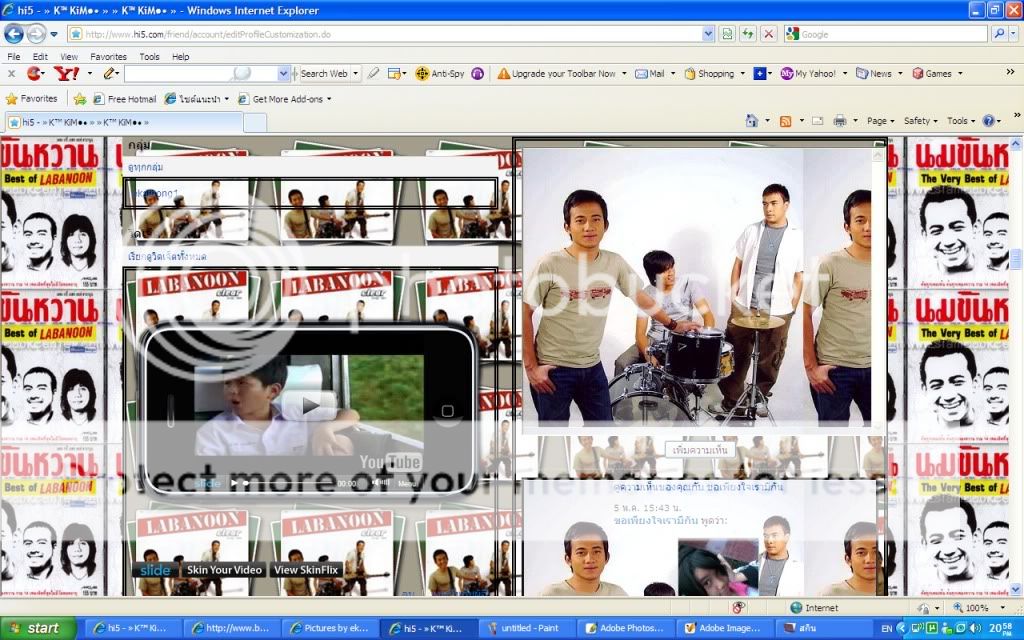This screenshot has height=640, width=1024.
Task: Expand the address bar history dropdown
Action: point(708,34)
